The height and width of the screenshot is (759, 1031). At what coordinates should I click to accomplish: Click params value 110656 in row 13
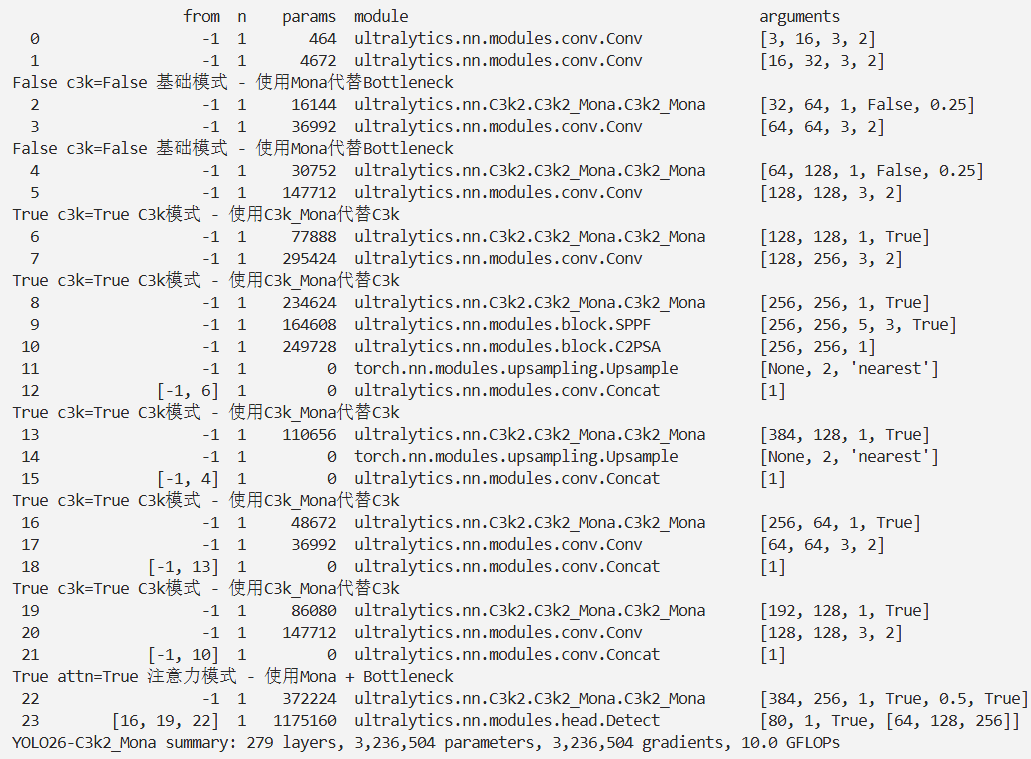309,435
